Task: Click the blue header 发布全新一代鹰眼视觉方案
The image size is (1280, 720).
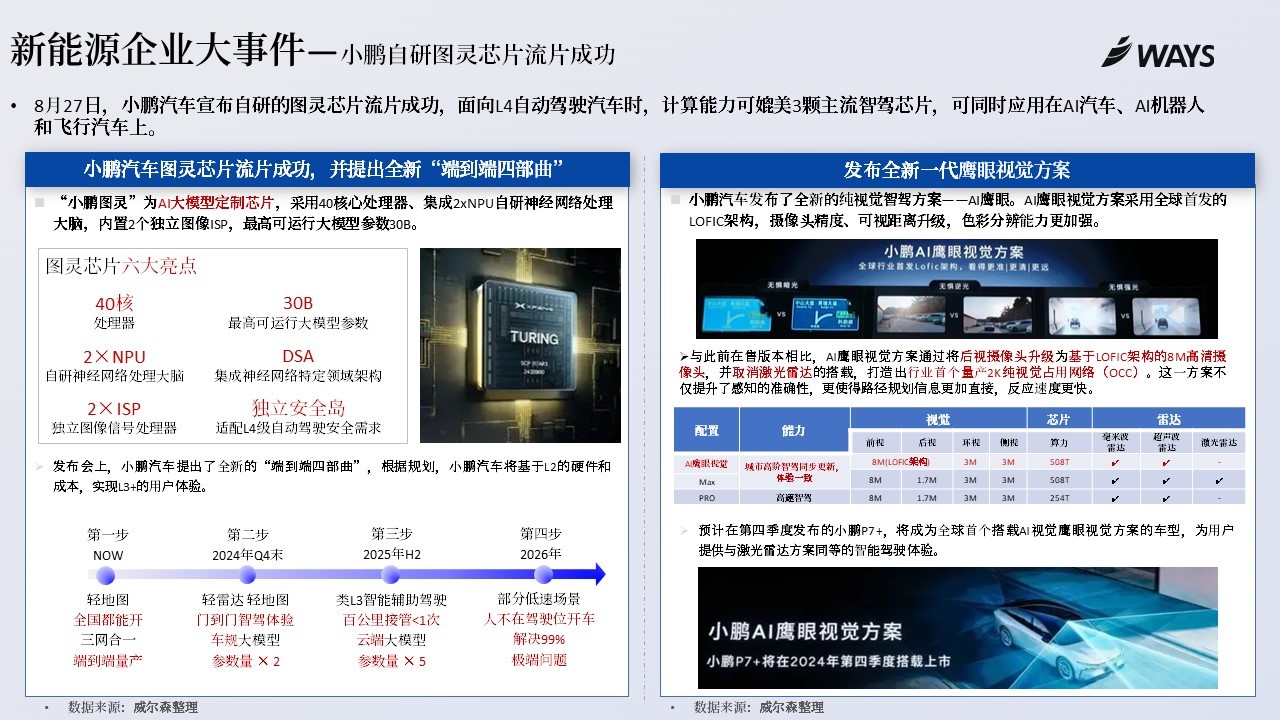Action: tap(957, 169)
